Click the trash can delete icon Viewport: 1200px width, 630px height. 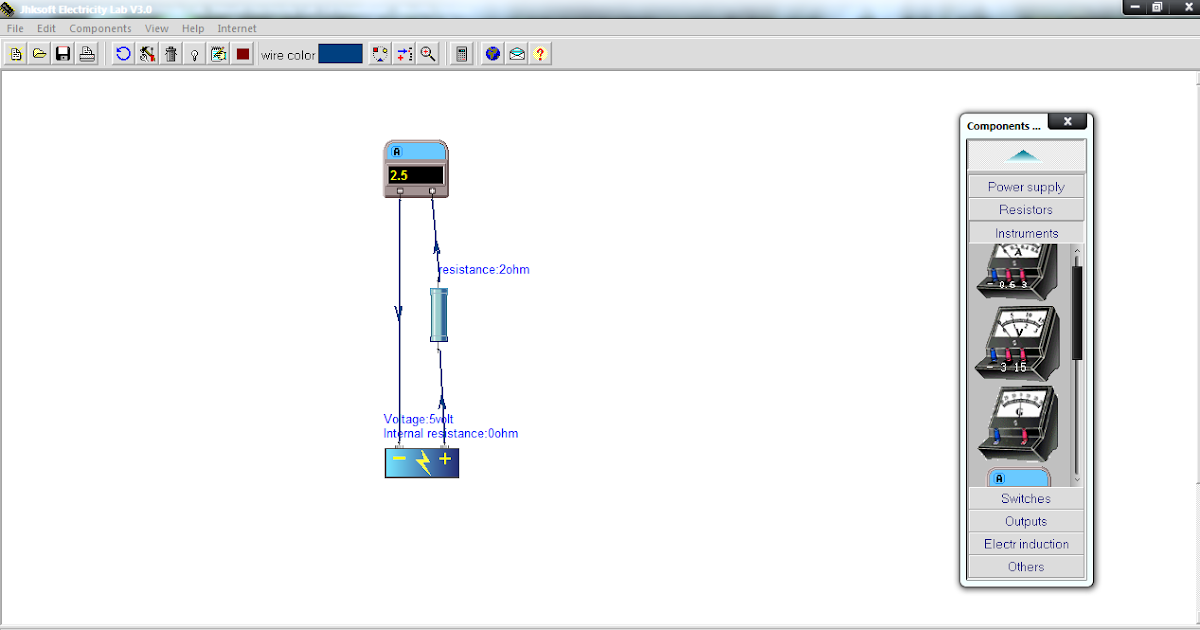[170, 53]
